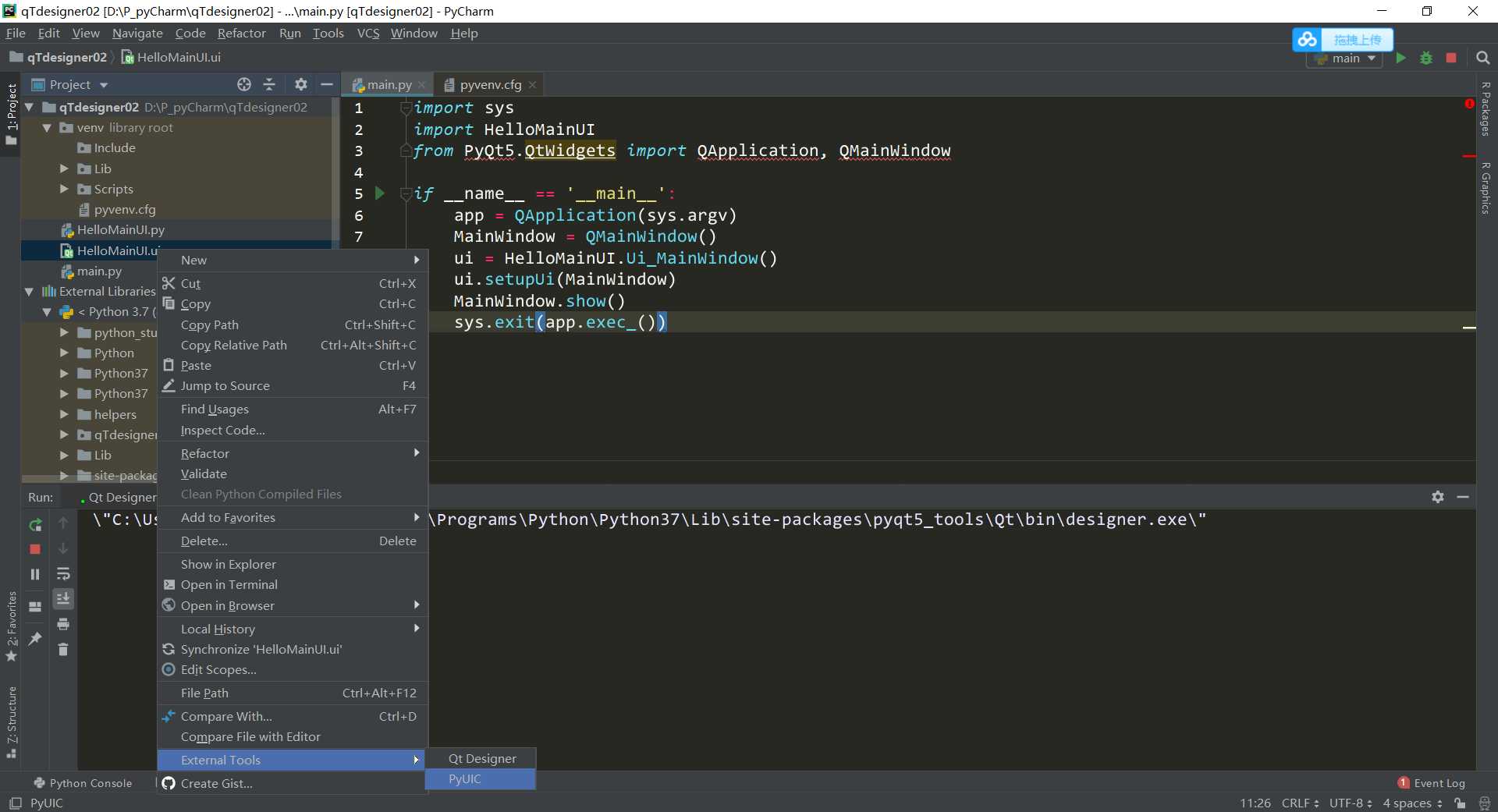Open the UTF-8 encoding selector in status bar
1498x812 pixels.
[x=1351, y=803]
